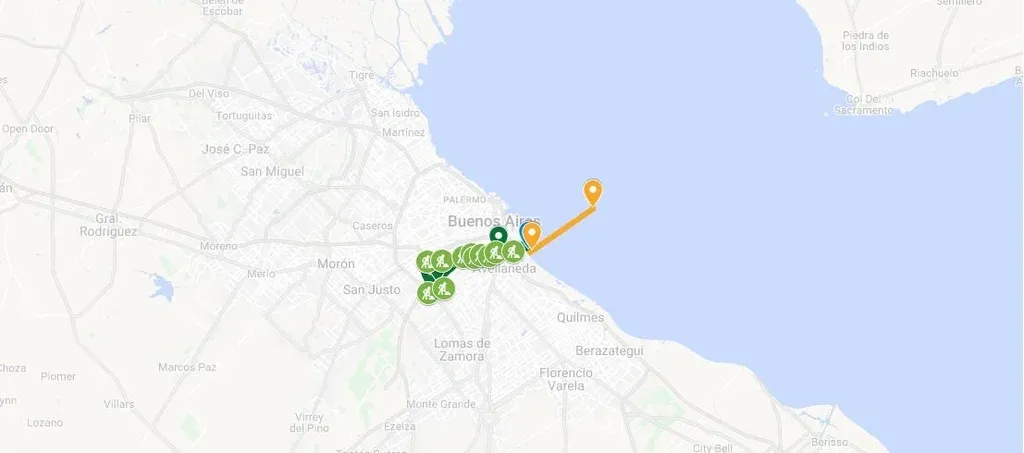Select the Quilmes map label
This screenshot has height=453, width=1024.
point(581,317)
